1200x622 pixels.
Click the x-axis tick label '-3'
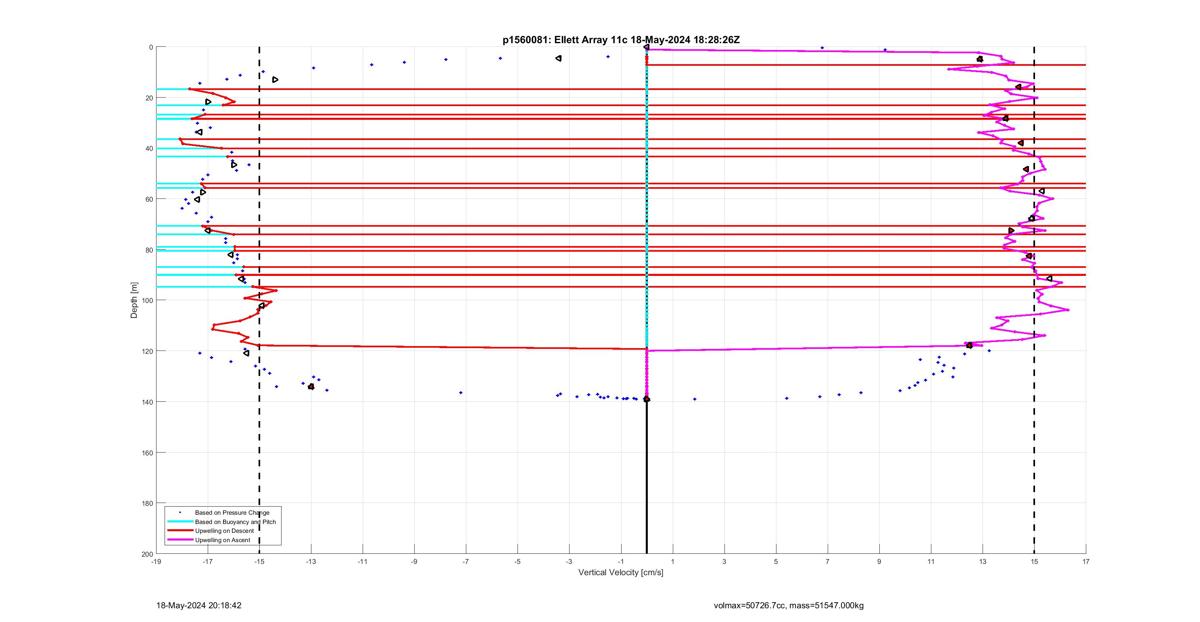coord(569,562)
